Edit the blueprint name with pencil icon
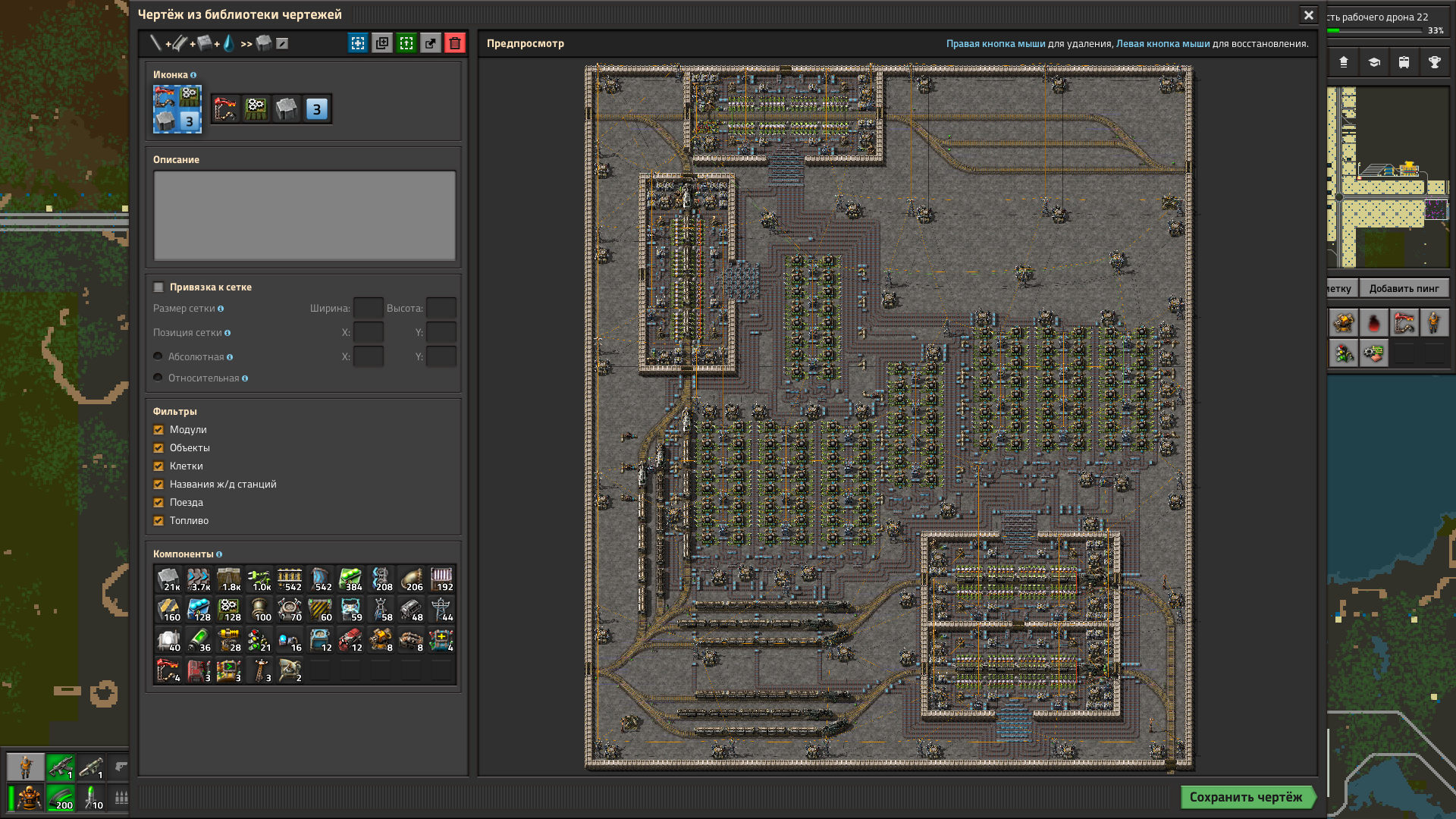The height and width of the screenshot is (819, 1456). tap(282, 43)
